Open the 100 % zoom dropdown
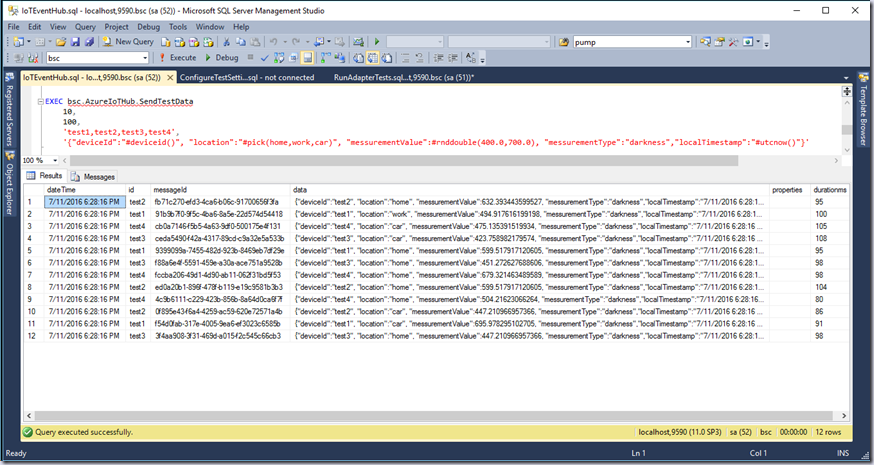The width and height of the screenshot is (874, 465). [55, 161]
